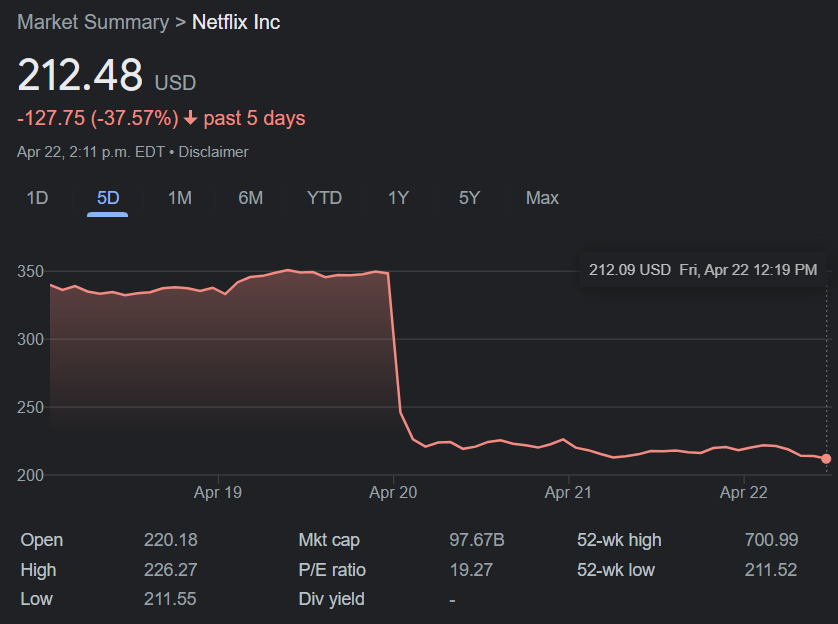Select the 1D time range tab
Viewport: 838px width, 624px height.
point(37,198)
